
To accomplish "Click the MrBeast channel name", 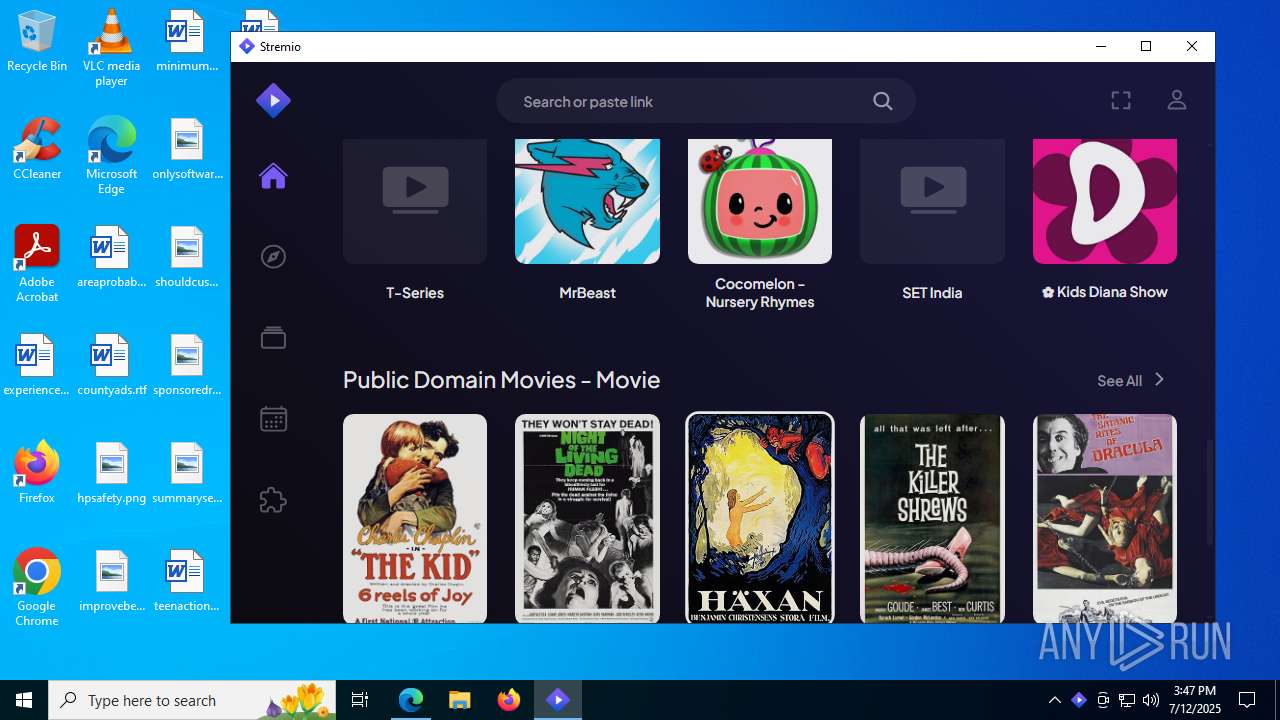I will pyautogui.click(x=587, y=293).
